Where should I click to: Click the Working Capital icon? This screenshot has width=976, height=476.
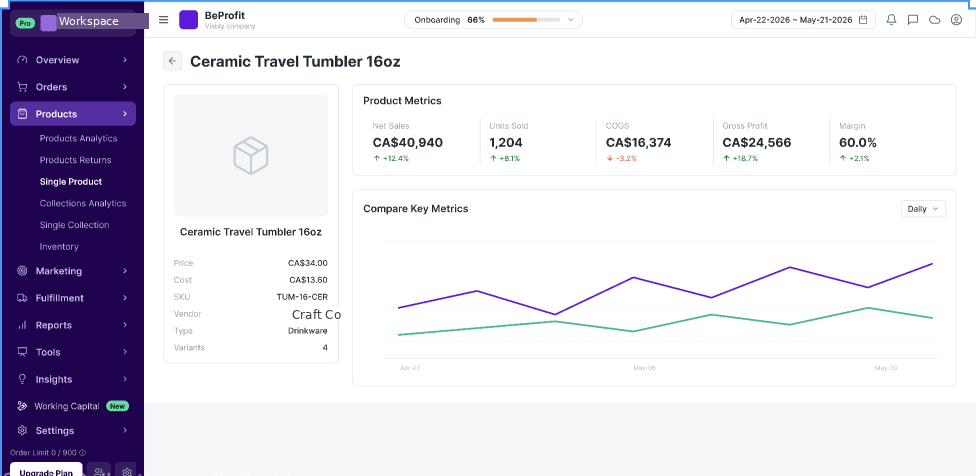point(22,406)
